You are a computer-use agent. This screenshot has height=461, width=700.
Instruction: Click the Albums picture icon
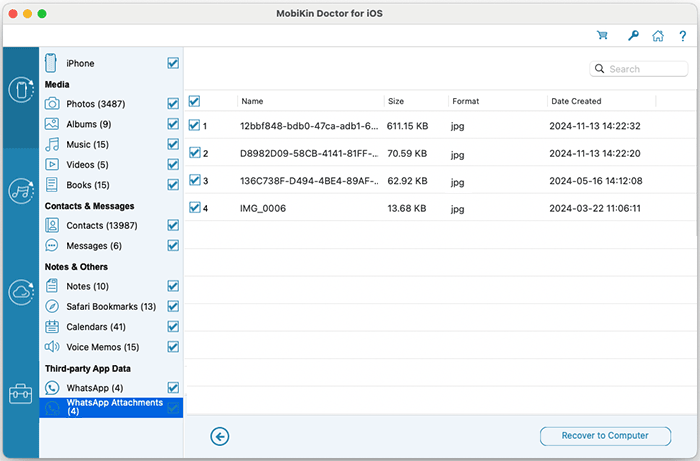[52, 124]
